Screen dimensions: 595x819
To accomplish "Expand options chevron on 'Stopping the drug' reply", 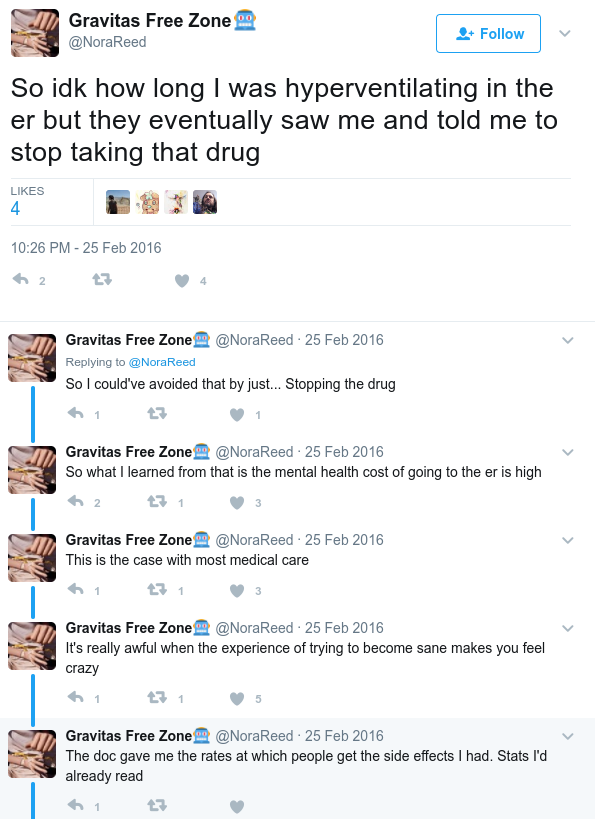I will [568, 341].
